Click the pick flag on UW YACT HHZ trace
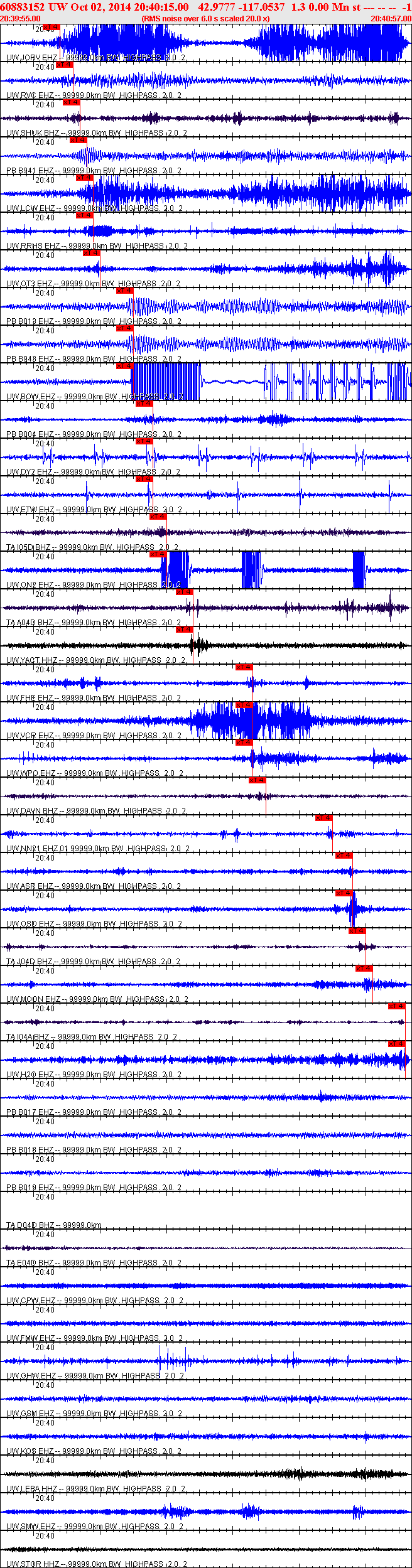The width and height of the screenshot is (412, 1568). coord(184,630)
